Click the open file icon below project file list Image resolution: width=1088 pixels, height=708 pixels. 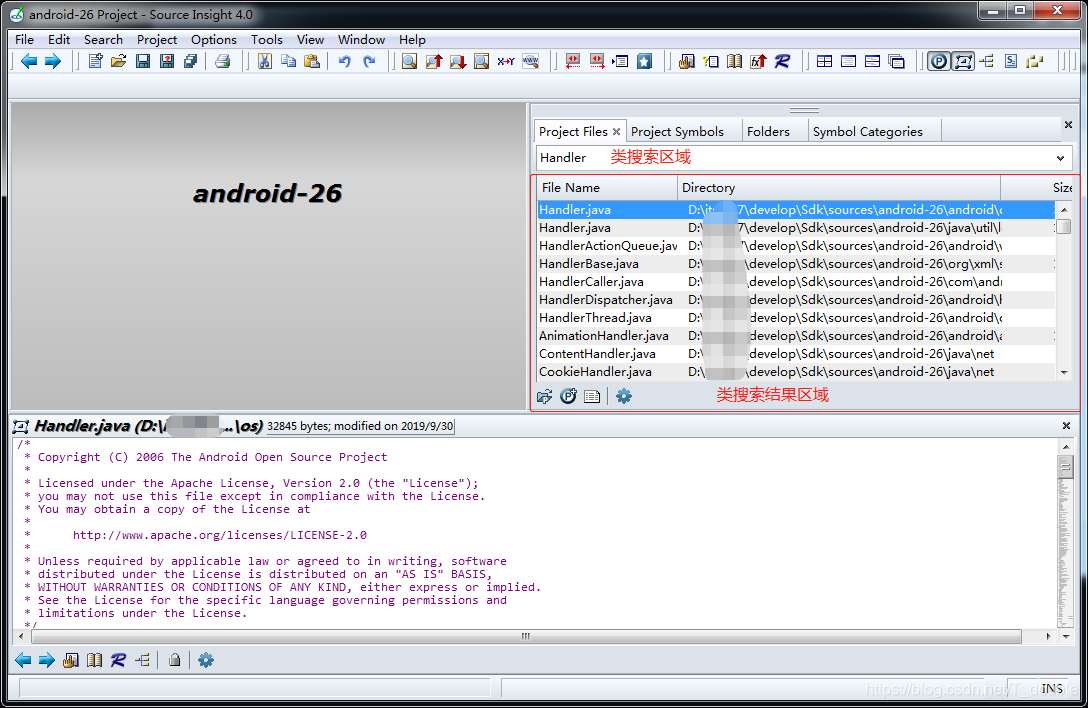tap(545, 396)
